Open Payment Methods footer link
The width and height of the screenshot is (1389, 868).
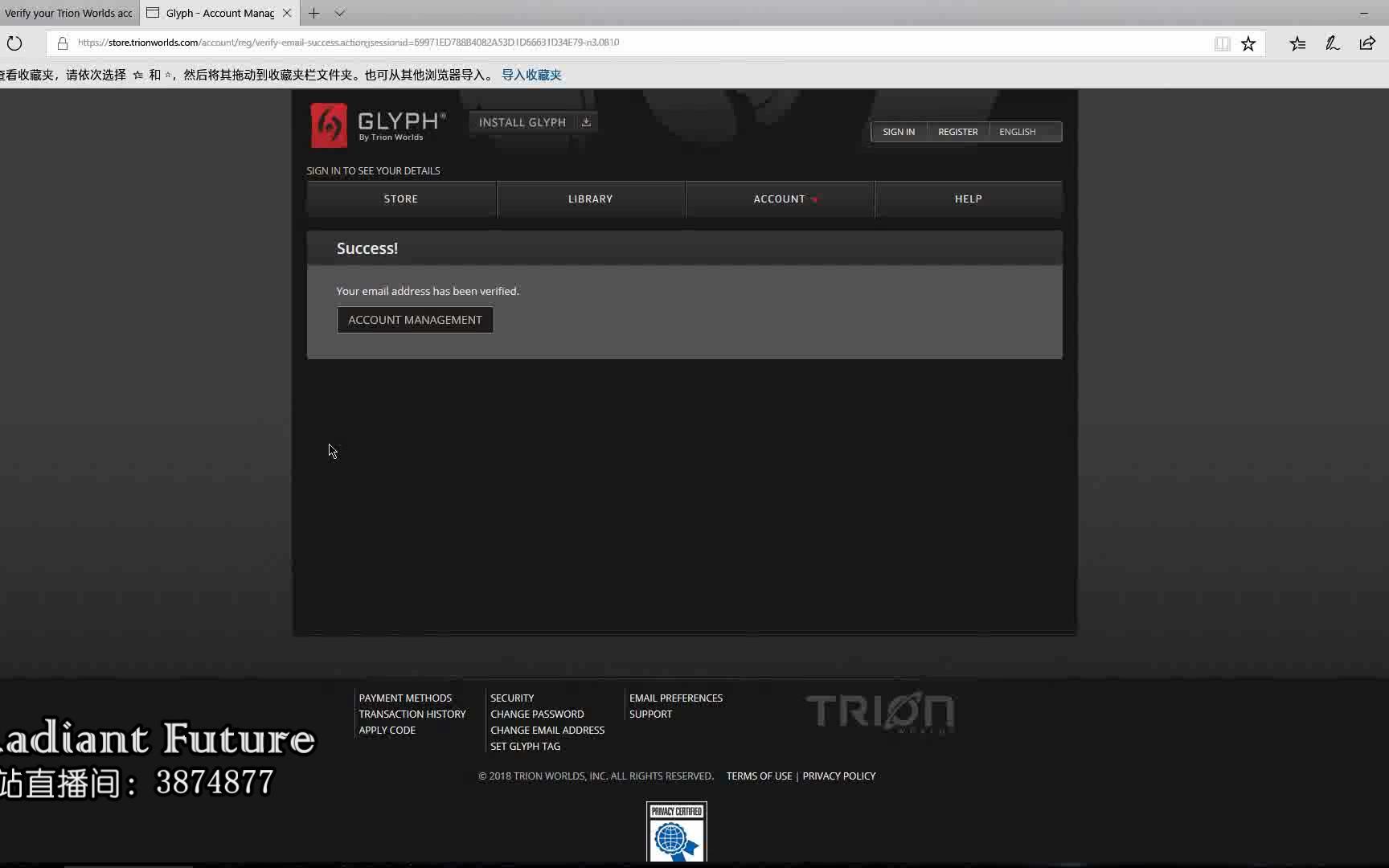point(405,698)
